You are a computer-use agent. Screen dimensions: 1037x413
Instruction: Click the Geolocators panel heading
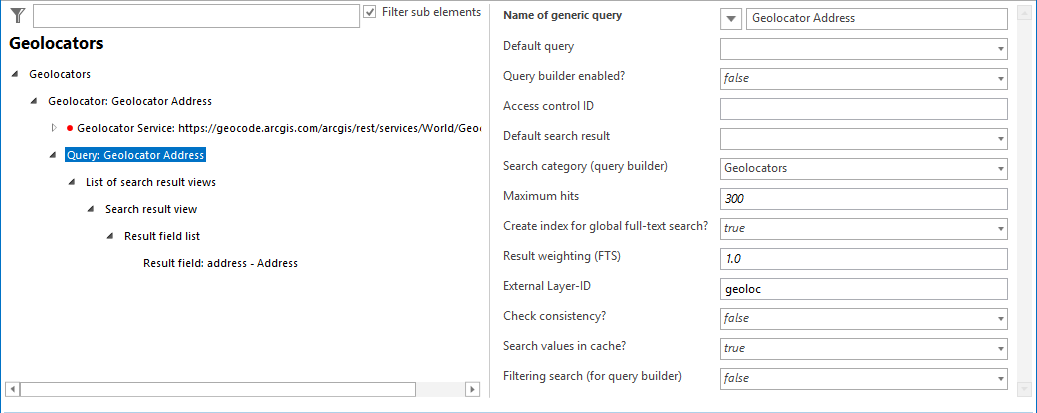[x=56, y=44]
